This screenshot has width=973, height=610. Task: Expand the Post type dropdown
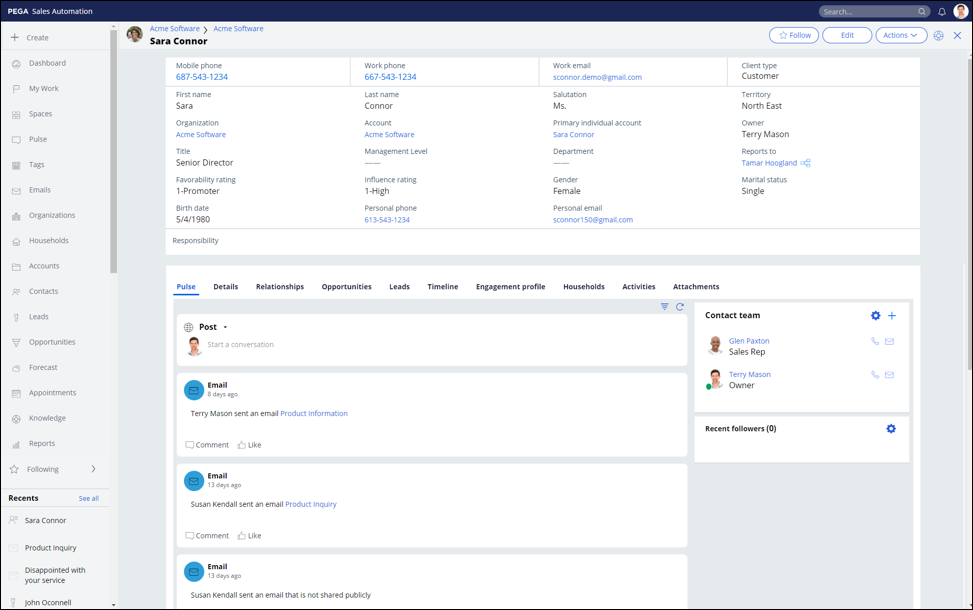[x=225, y=327]
